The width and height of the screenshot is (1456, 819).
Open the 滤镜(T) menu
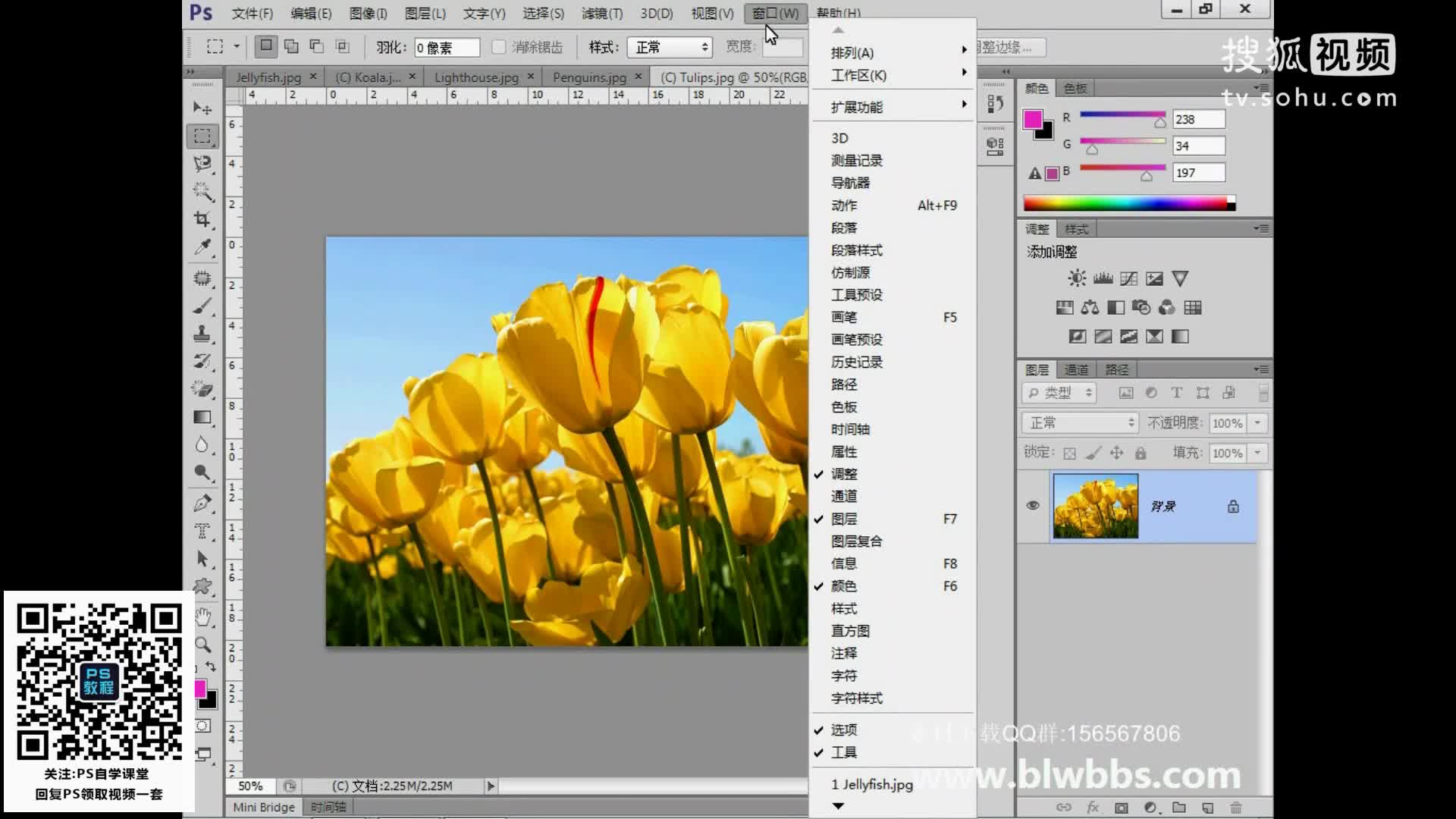601,13
